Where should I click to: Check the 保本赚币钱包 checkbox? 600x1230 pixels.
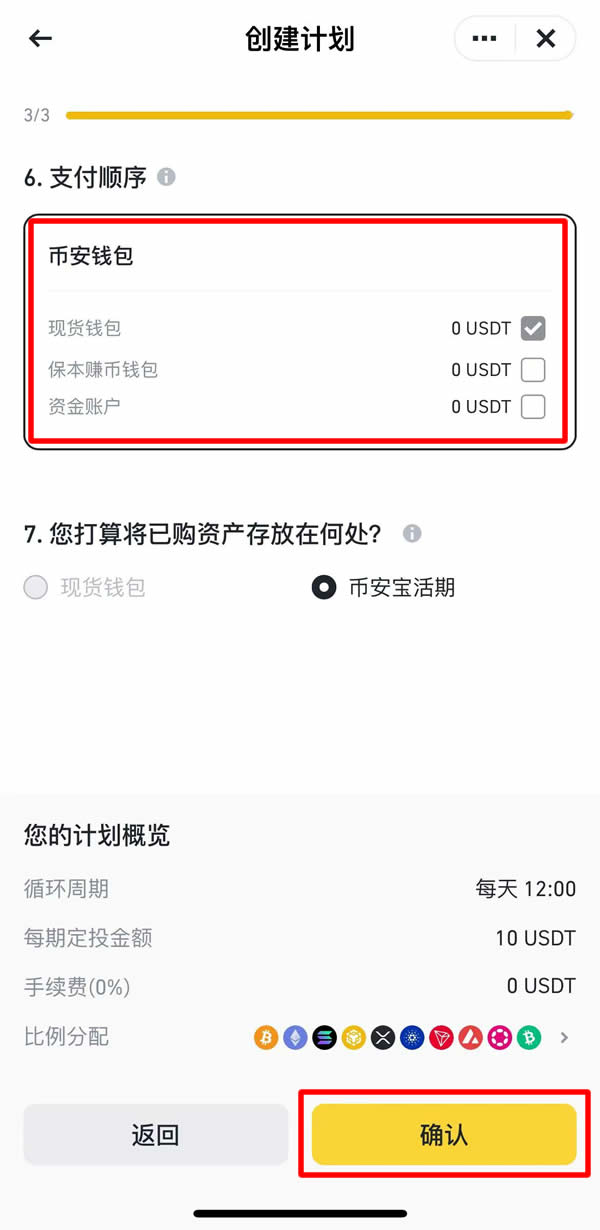click(x=533, y=370)
